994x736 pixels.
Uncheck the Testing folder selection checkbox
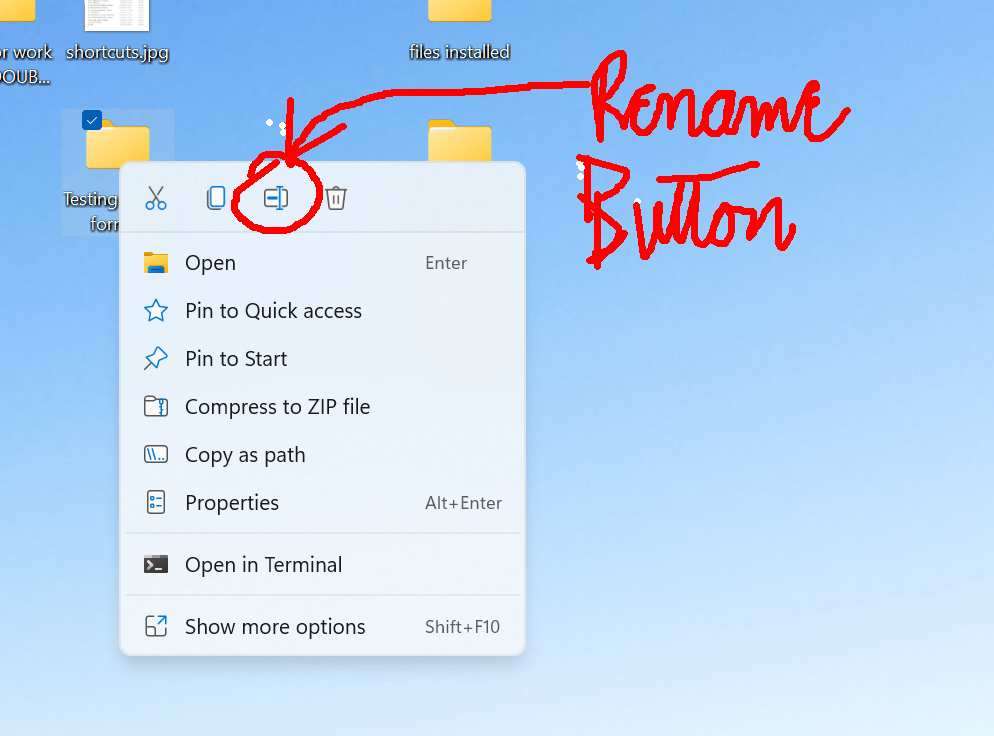pos(92,119)
